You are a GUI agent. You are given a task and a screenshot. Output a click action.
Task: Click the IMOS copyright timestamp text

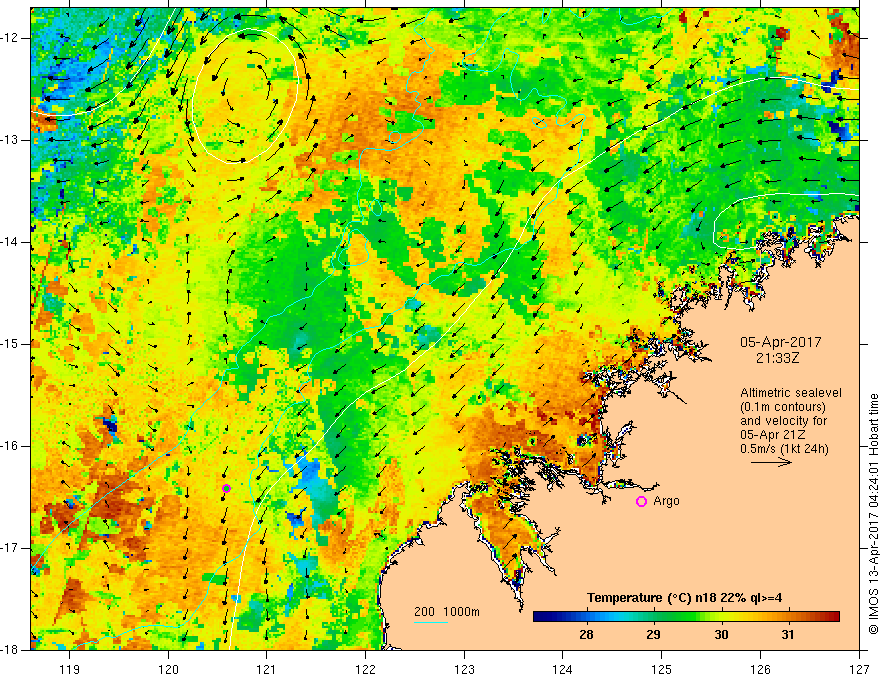click(873, 514)
